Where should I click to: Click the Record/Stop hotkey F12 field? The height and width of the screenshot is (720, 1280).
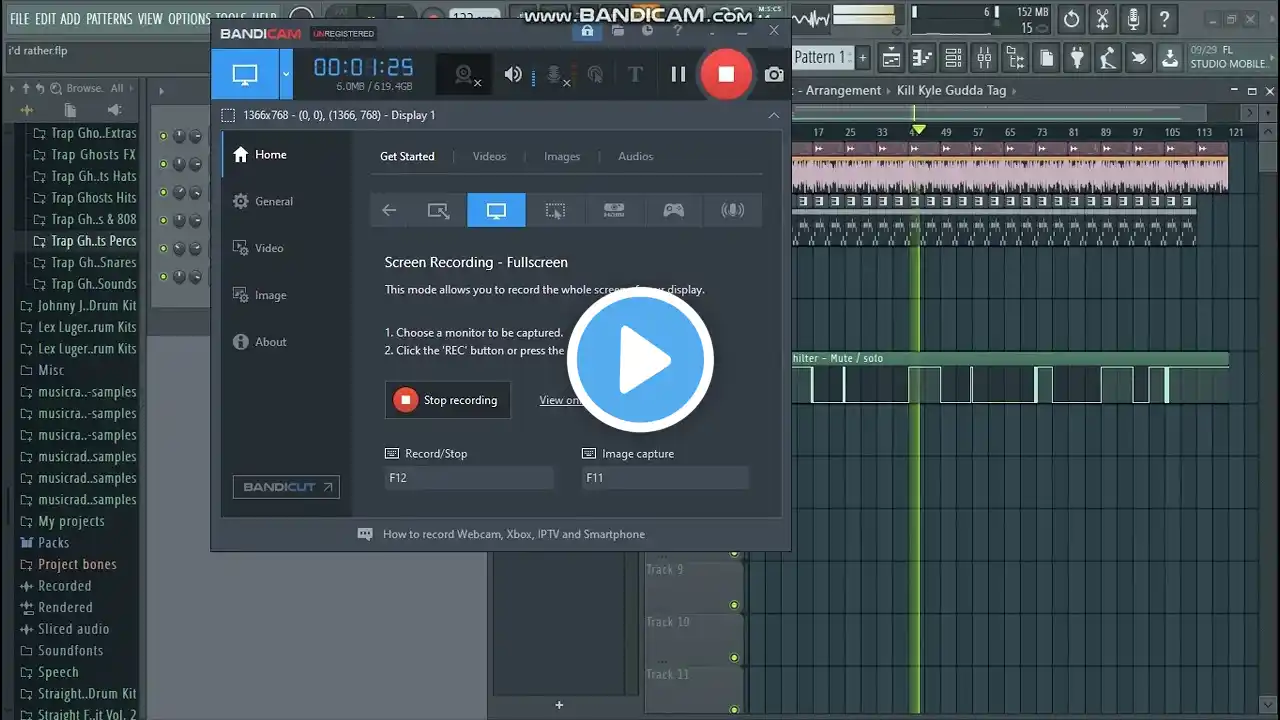pos(468,478)
